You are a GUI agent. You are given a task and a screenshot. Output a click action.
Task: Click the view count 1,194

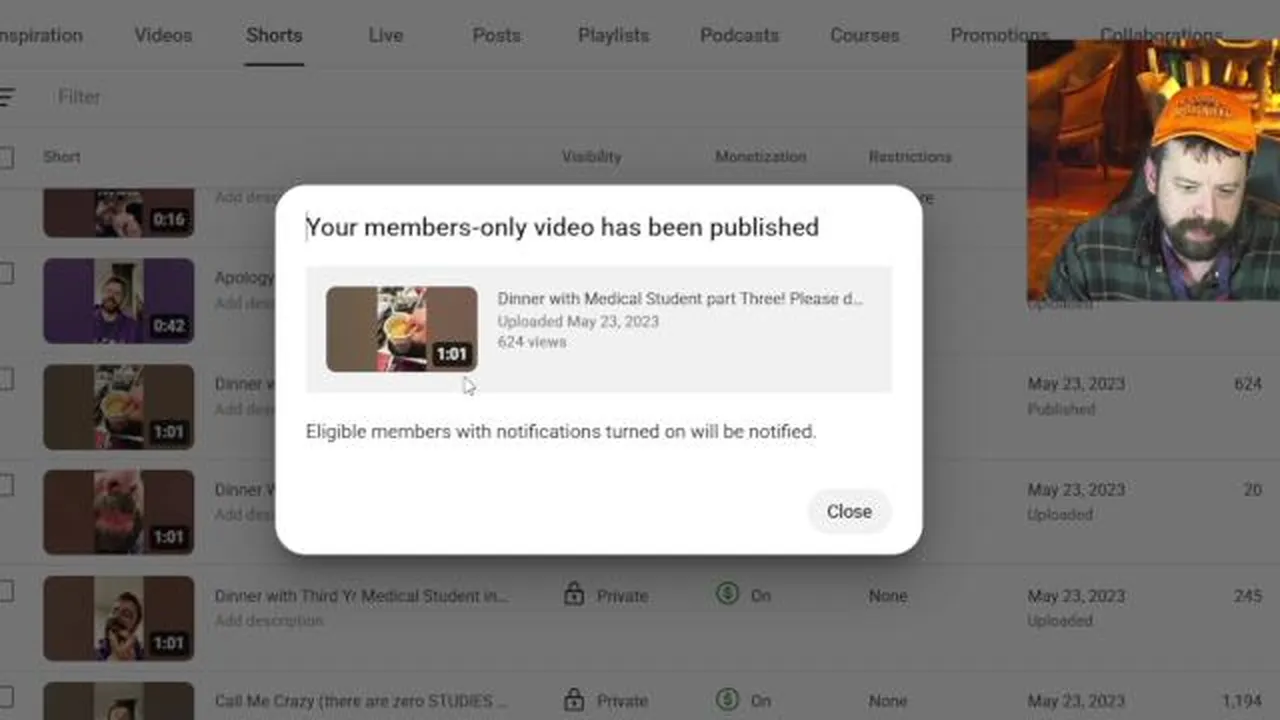pyautogui.click(x=1241, y=701)
